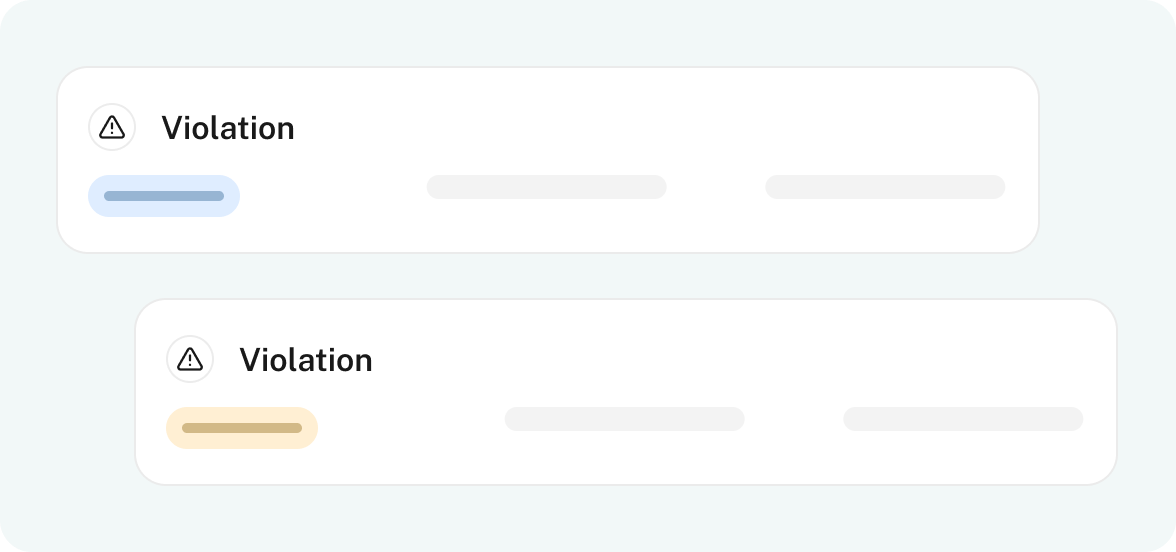The height and width of the screenshot is (552, 1176).
Task: Click middle gray placeholder bar in bottom card
Action: 625,419
